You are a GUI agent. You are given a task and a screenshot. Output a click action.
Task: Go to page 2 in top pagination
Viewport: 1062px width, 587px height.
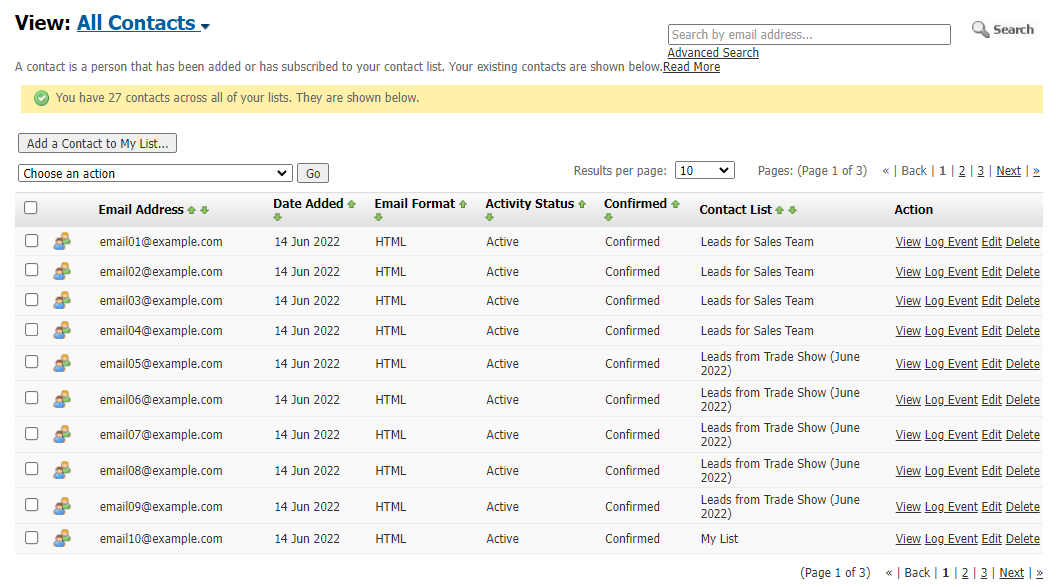pos(962,171)
